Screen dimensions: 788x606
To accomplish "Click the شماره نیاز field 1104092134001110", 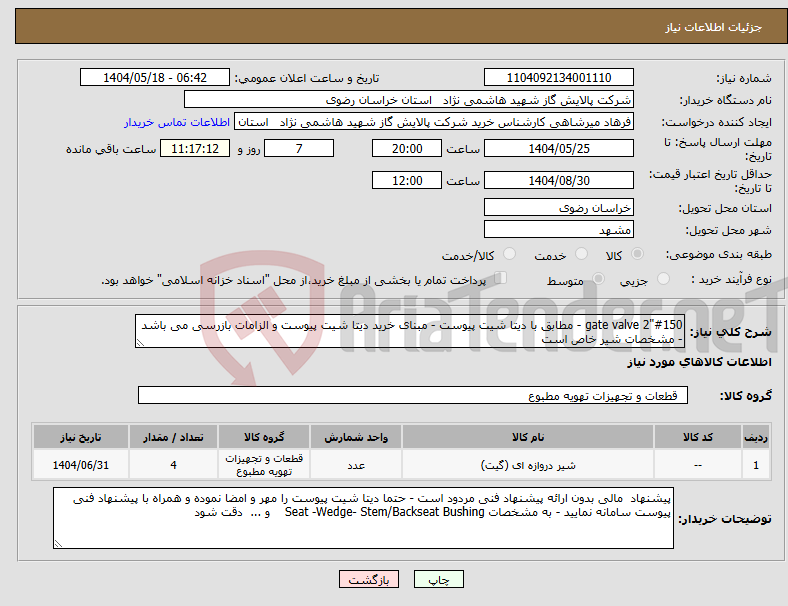I will (558, 77).
